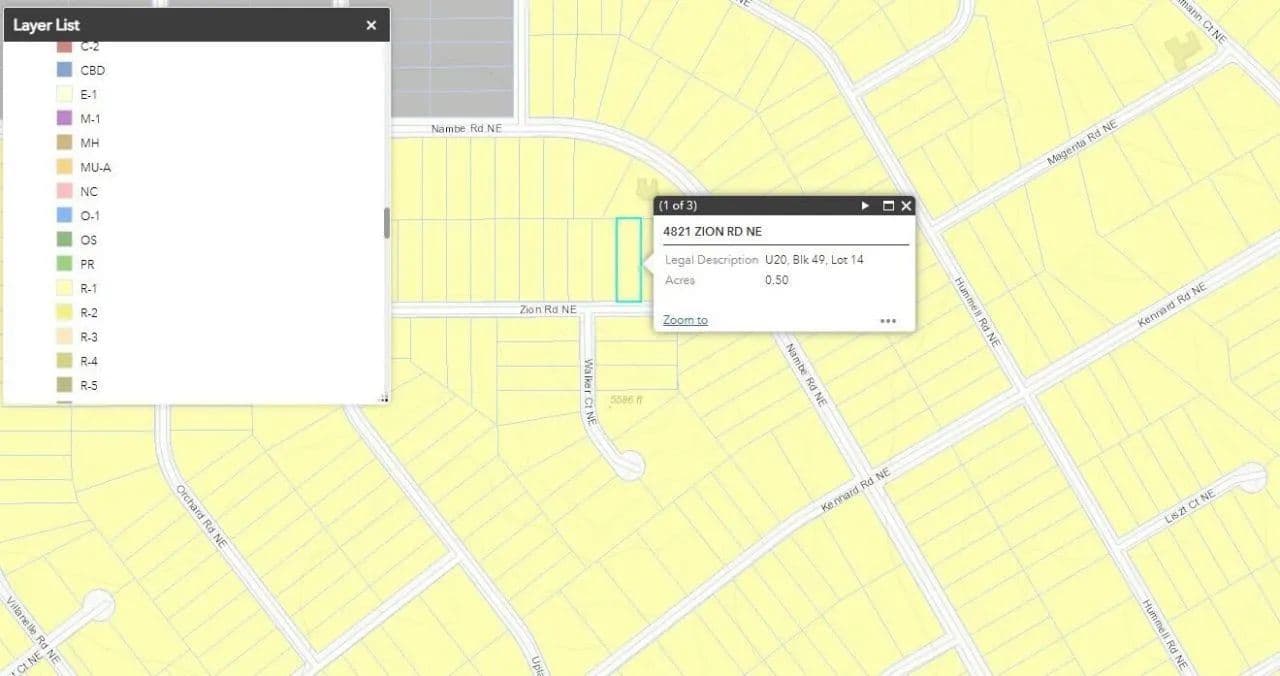
Task: Show next feature in the popup
Action: click(x=865, y=206)
